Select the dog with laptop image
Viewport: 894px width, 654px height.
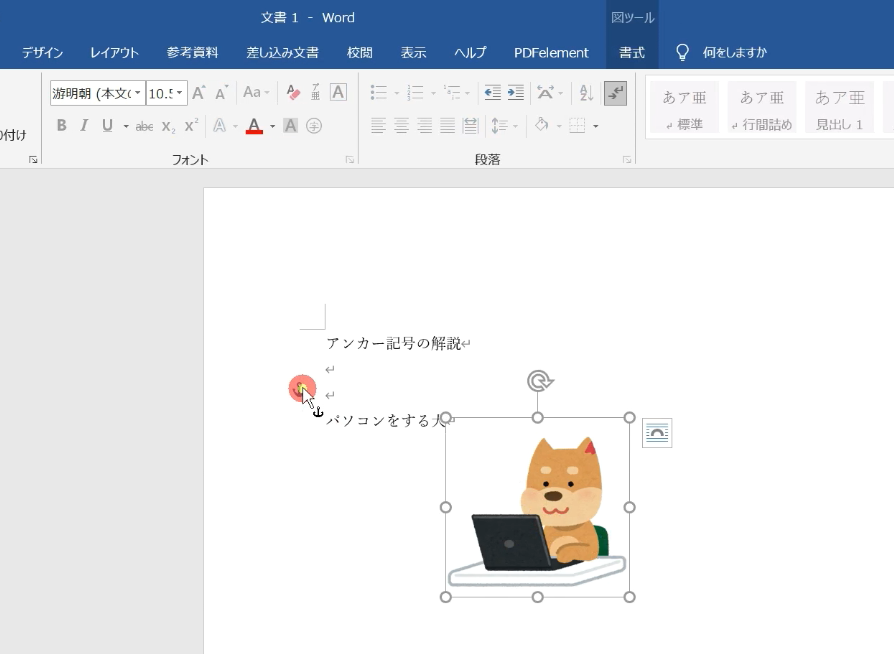[538, 507]
